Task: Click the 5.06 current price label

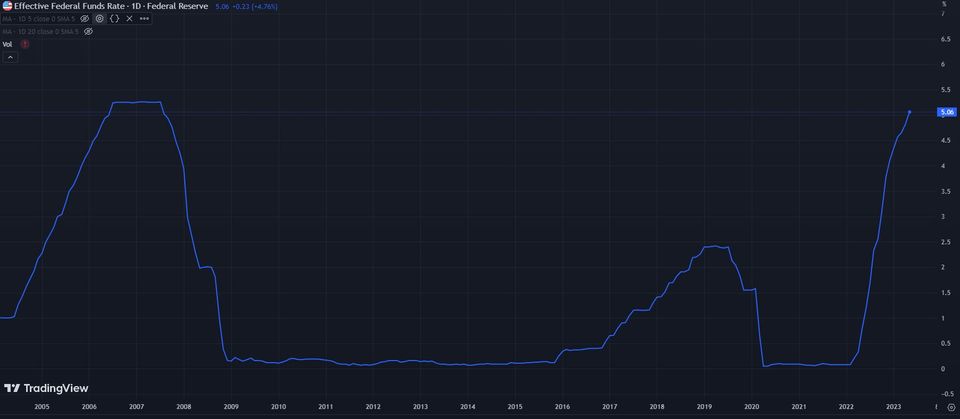Action: click(x=947, y=112)
